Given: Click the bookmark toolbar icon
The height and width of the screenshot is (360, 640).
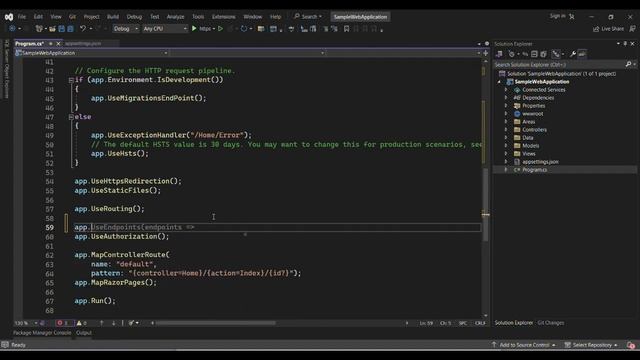Looking at the screenshot, I should [x=346, y=29].
